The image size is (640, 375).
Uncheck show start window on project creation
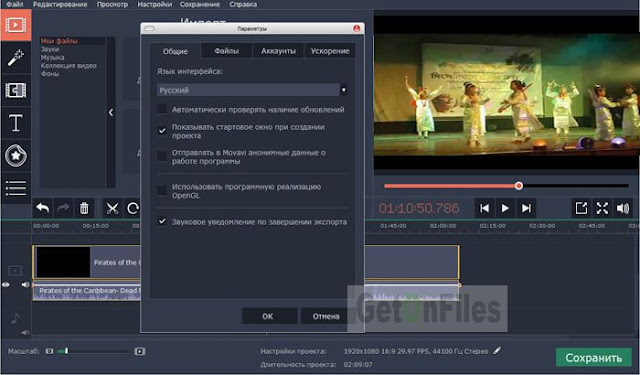click(x=162, y=131)
